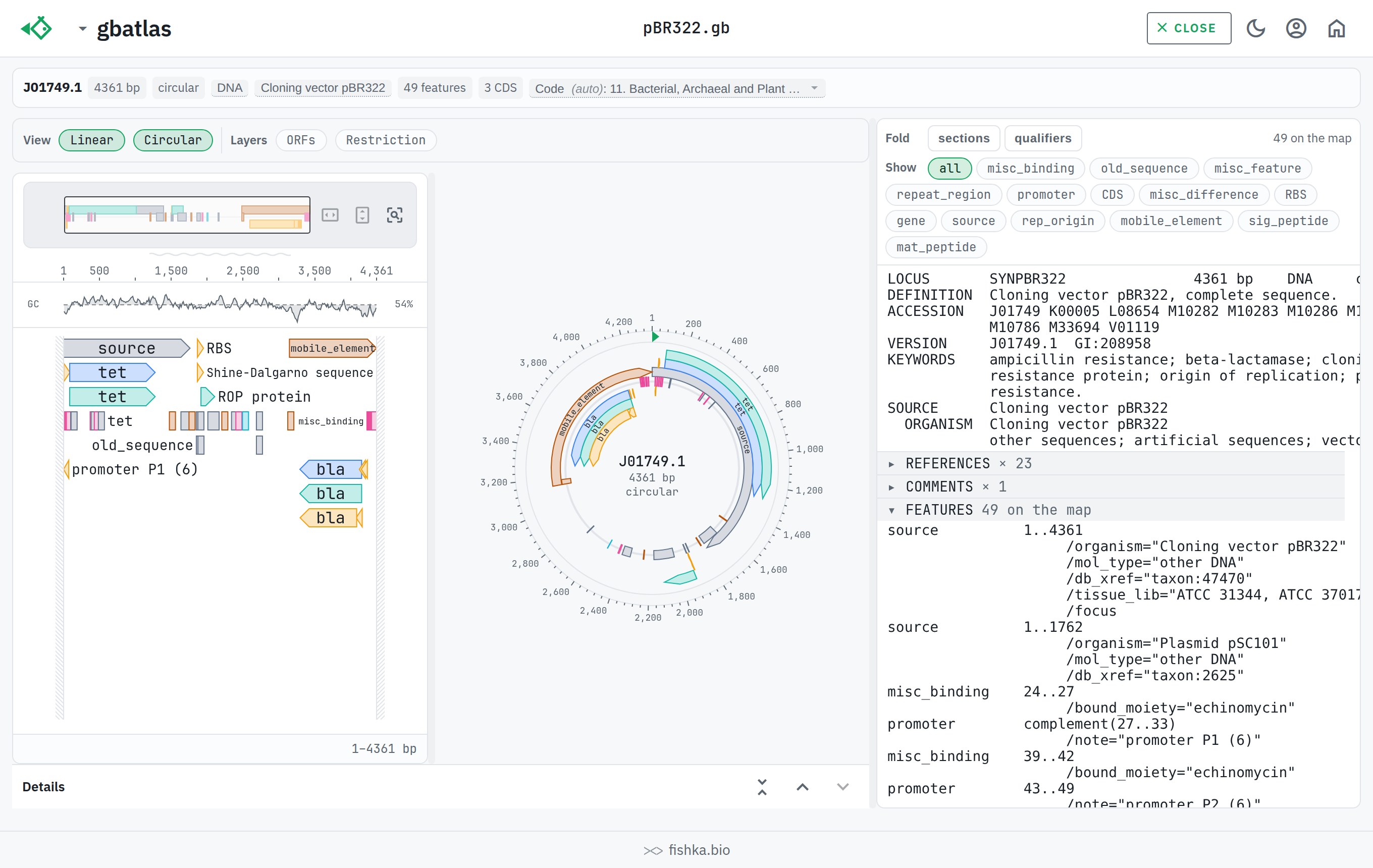
Task: Select the teal tet arrow feature
Action: (112, 397)
